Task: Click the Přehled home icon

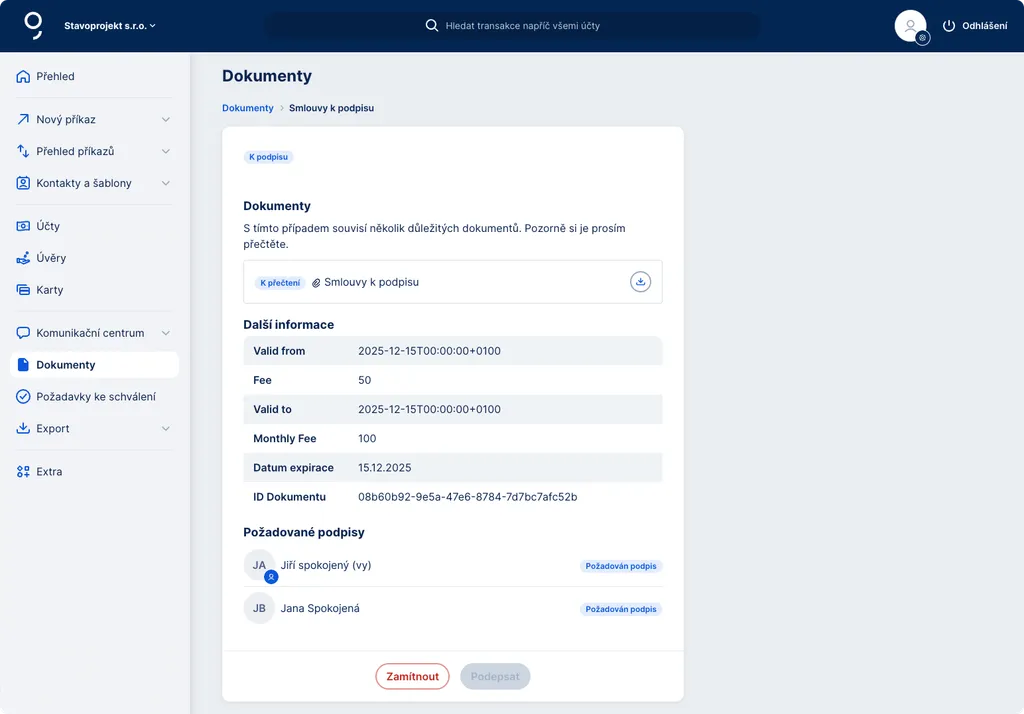Action: [24, 76]
